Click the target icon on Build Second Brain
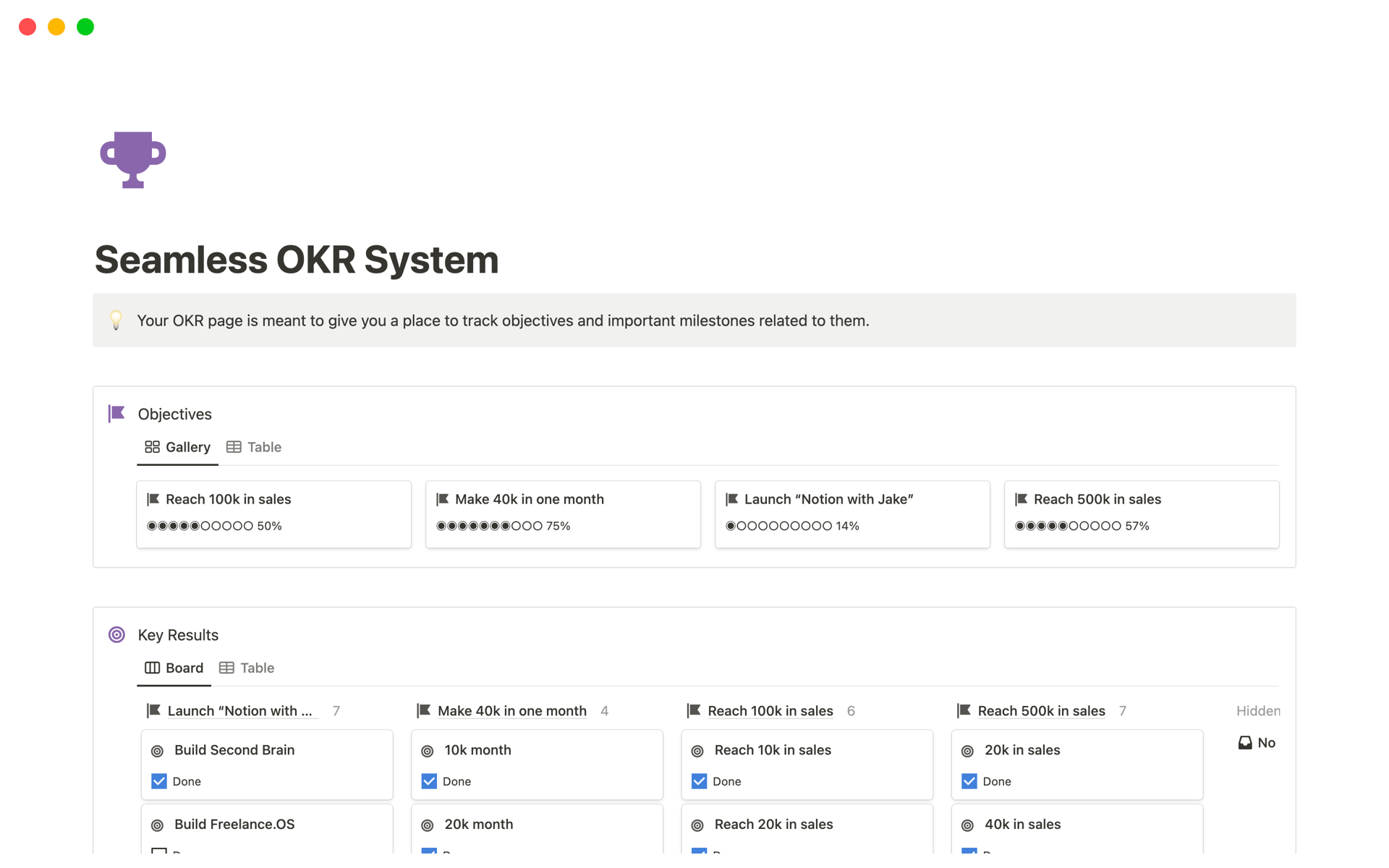This screenshot has width=1389, height=868. (x=157, y=751)
